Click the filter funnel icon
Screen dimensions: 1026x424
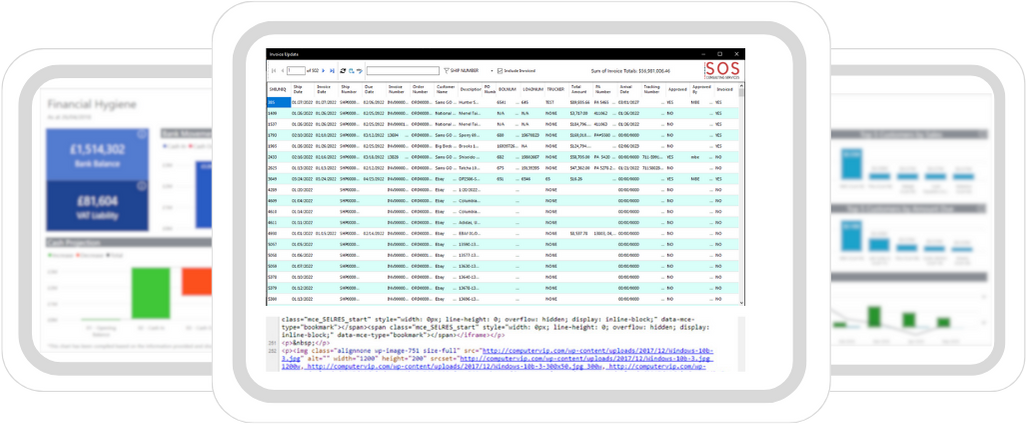446,71
